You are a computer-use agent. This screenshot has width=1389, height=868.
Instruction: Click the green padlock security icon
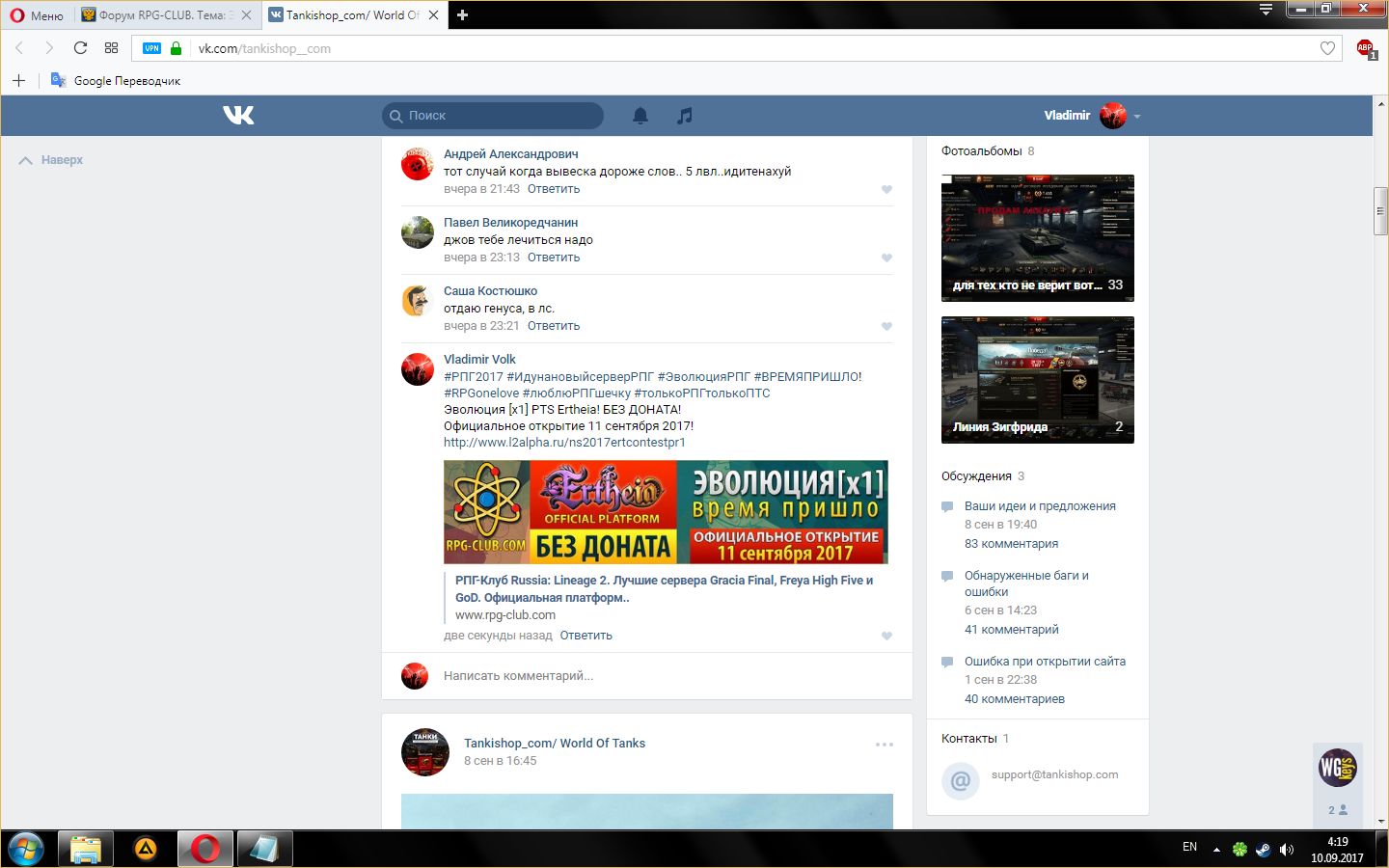coord(176,48)
